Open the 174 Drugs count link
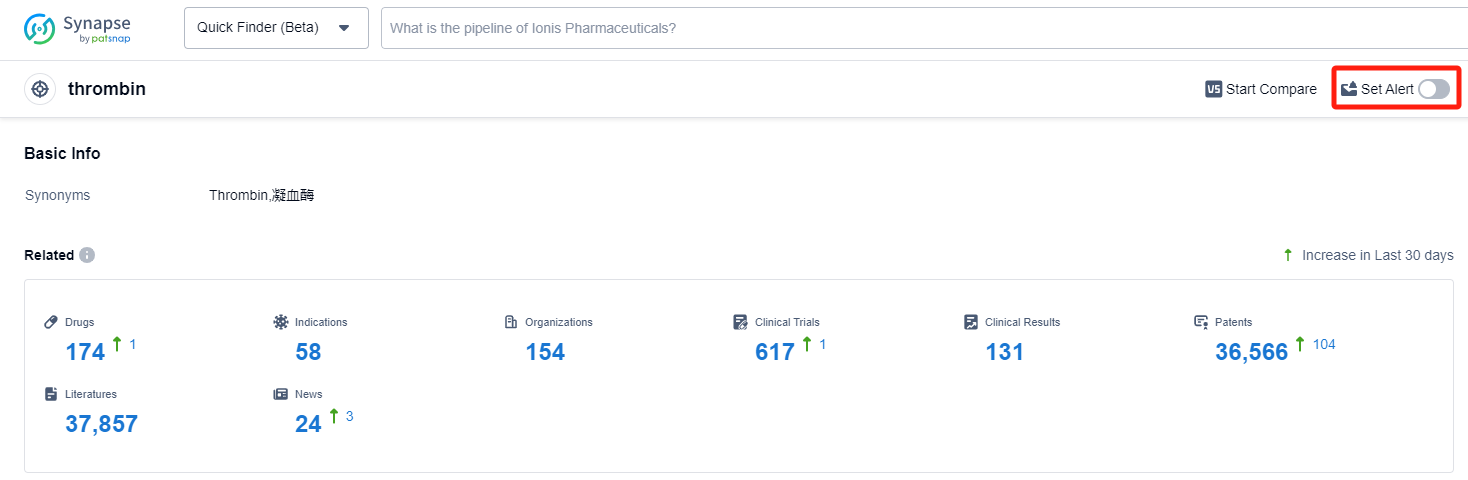The image size is (1468, 480). pos(85,352)
